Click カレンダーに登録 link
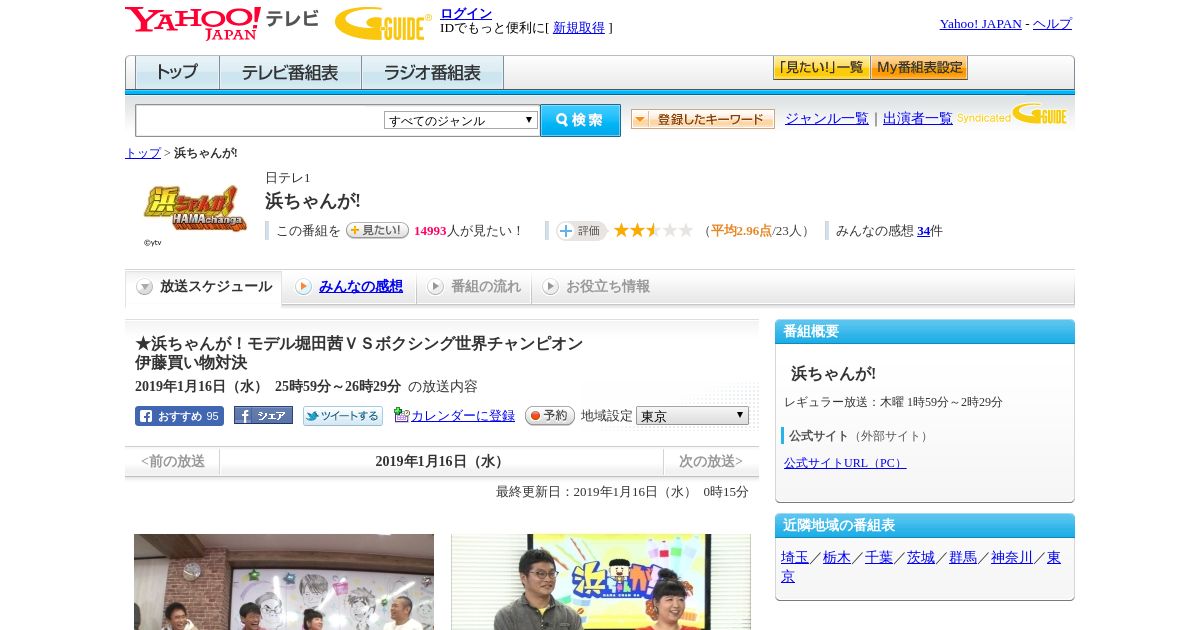The height and width of the screenshot is (630, 1200). click(463, 416)
